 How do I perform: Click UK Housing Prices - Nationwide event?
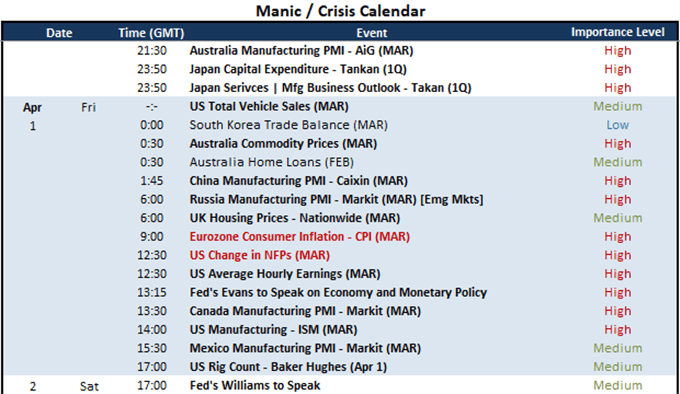(294, 218)
